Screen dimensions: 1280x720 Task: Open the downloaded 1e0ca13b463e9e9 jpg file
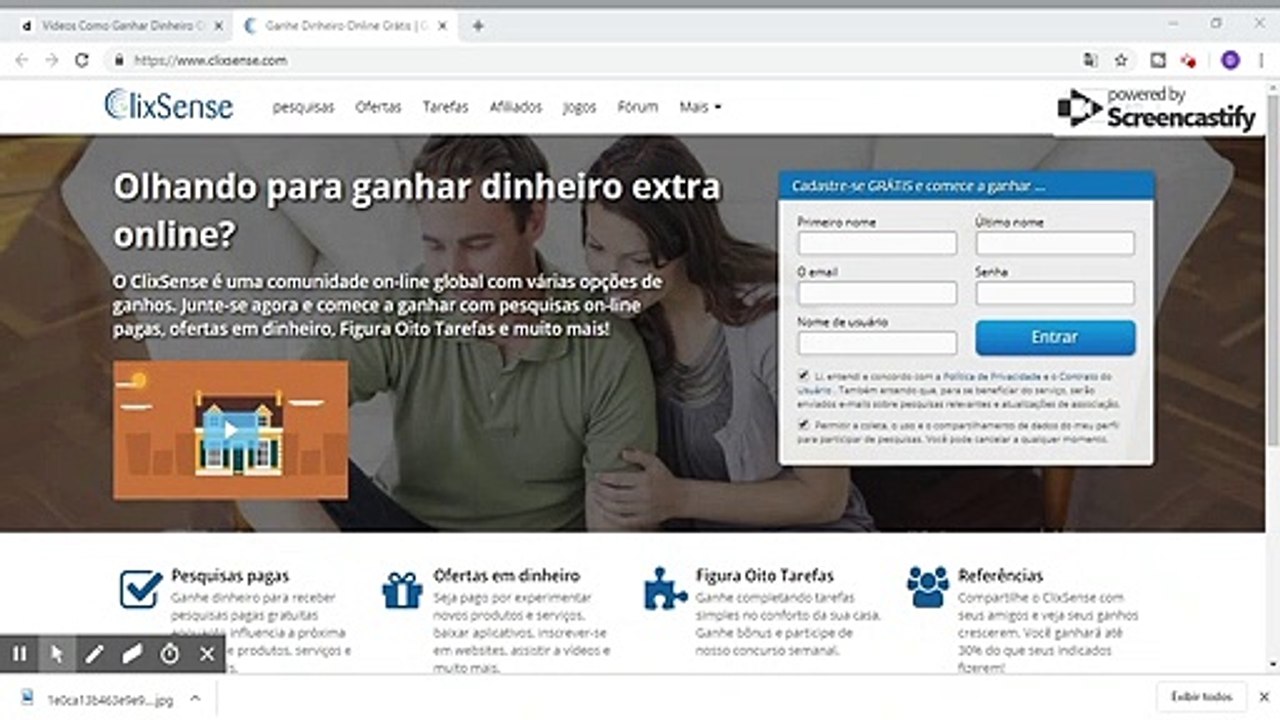click(112, 698)
